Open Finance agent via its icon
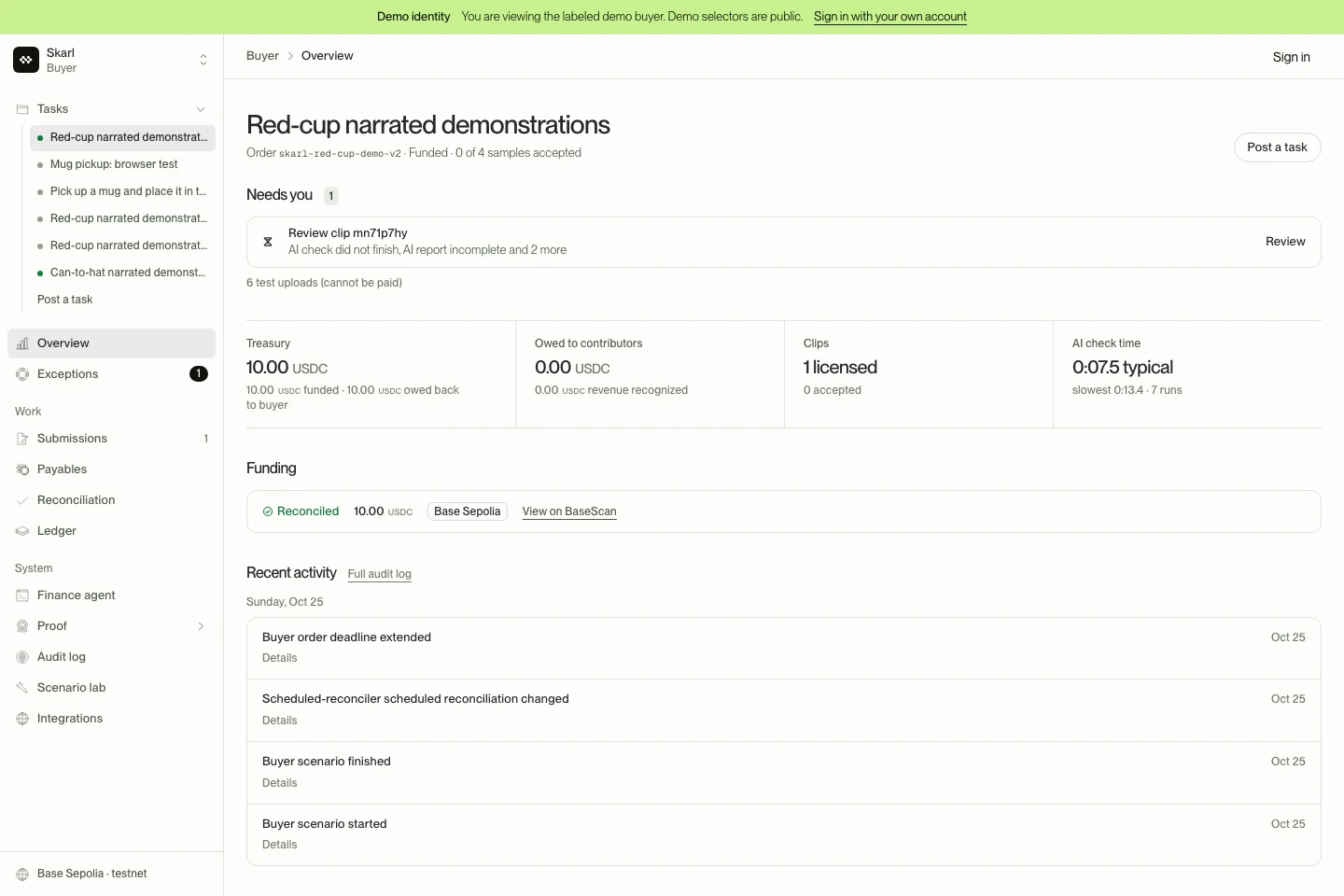1344x896 pixels. pyautogui.click(x=22, y=595)
